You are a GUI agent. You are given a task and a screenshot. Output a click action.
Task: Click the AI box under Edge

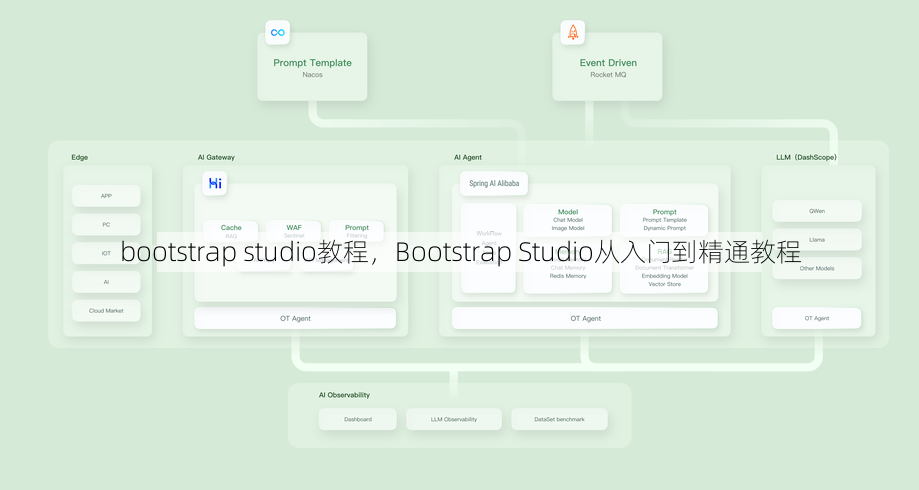106,282
